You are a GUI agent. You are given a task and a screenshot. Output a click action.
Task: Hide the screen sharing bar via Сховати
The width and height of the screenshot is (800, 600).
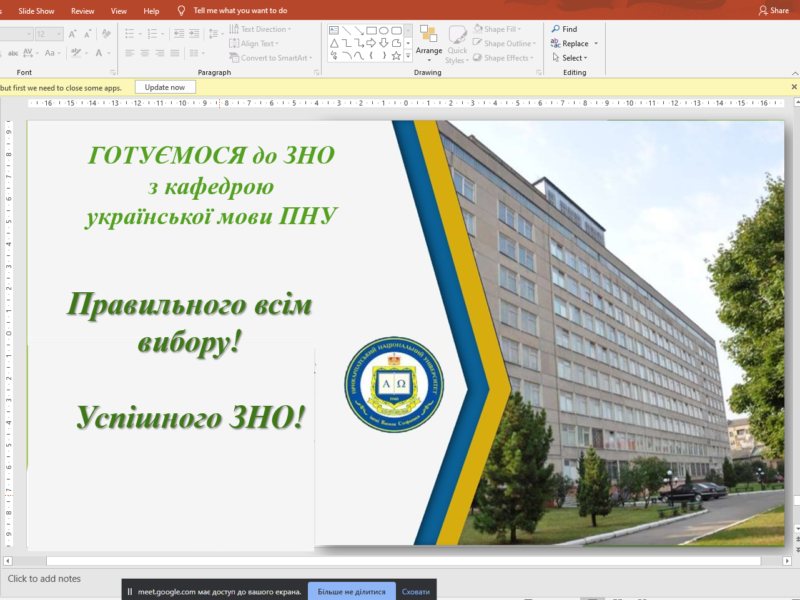(416, 591)
